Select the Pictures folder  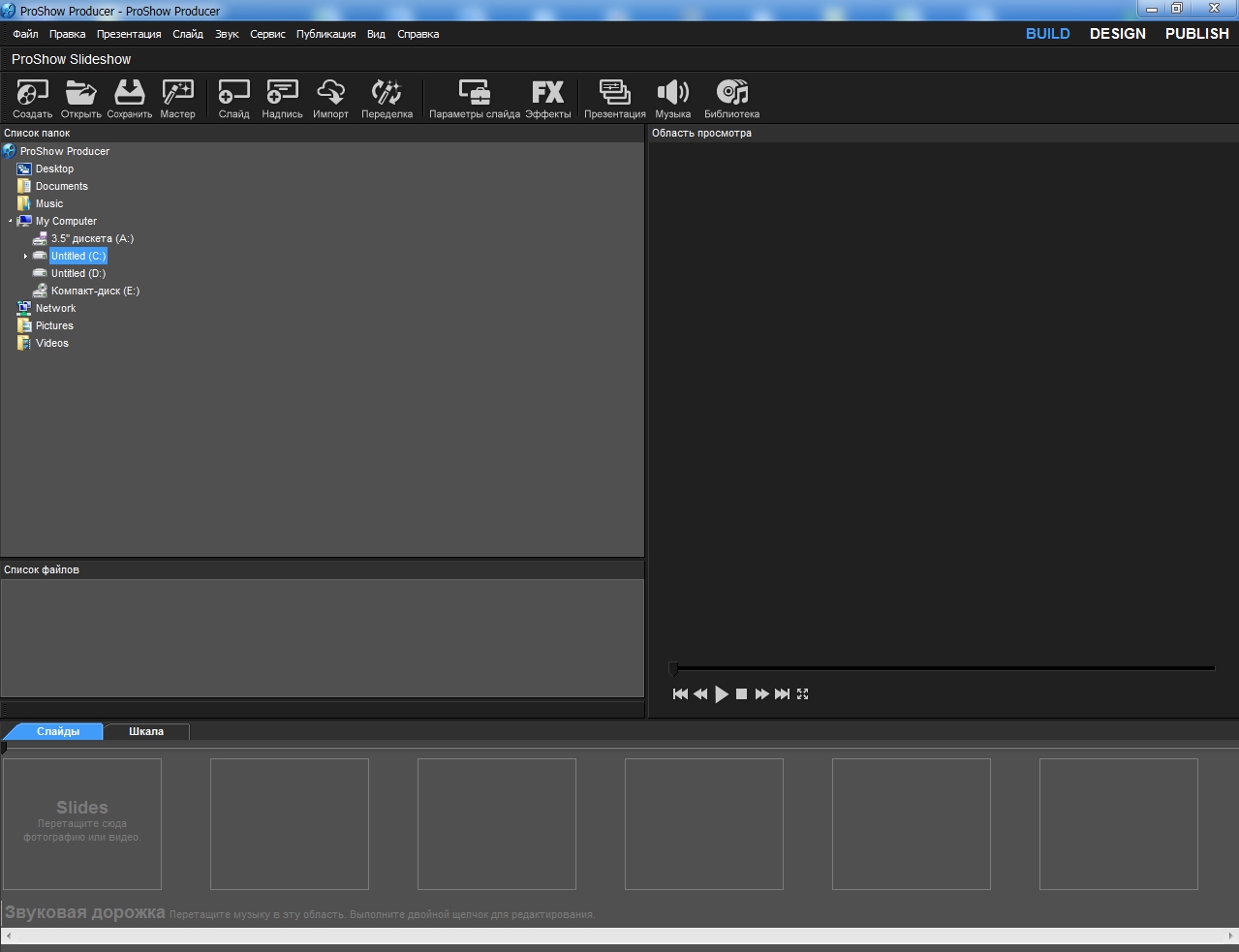pos(54,325)
